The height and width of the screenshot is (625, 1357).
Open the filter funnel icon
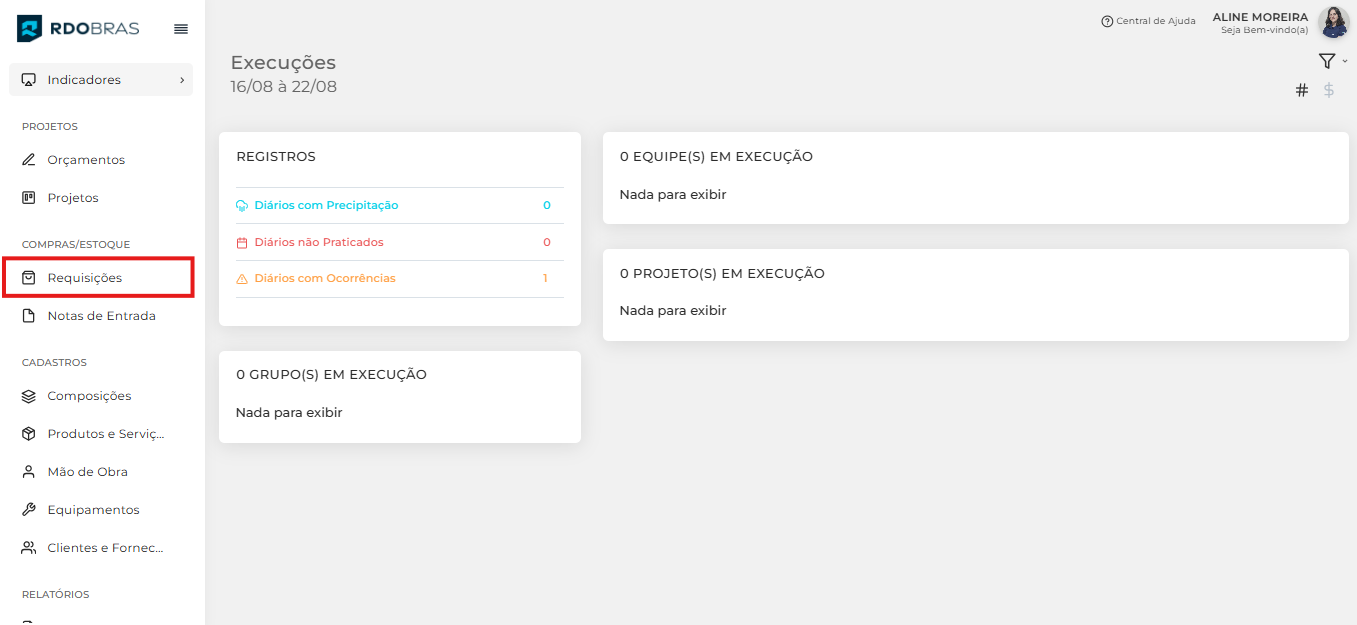(1326, 62)
